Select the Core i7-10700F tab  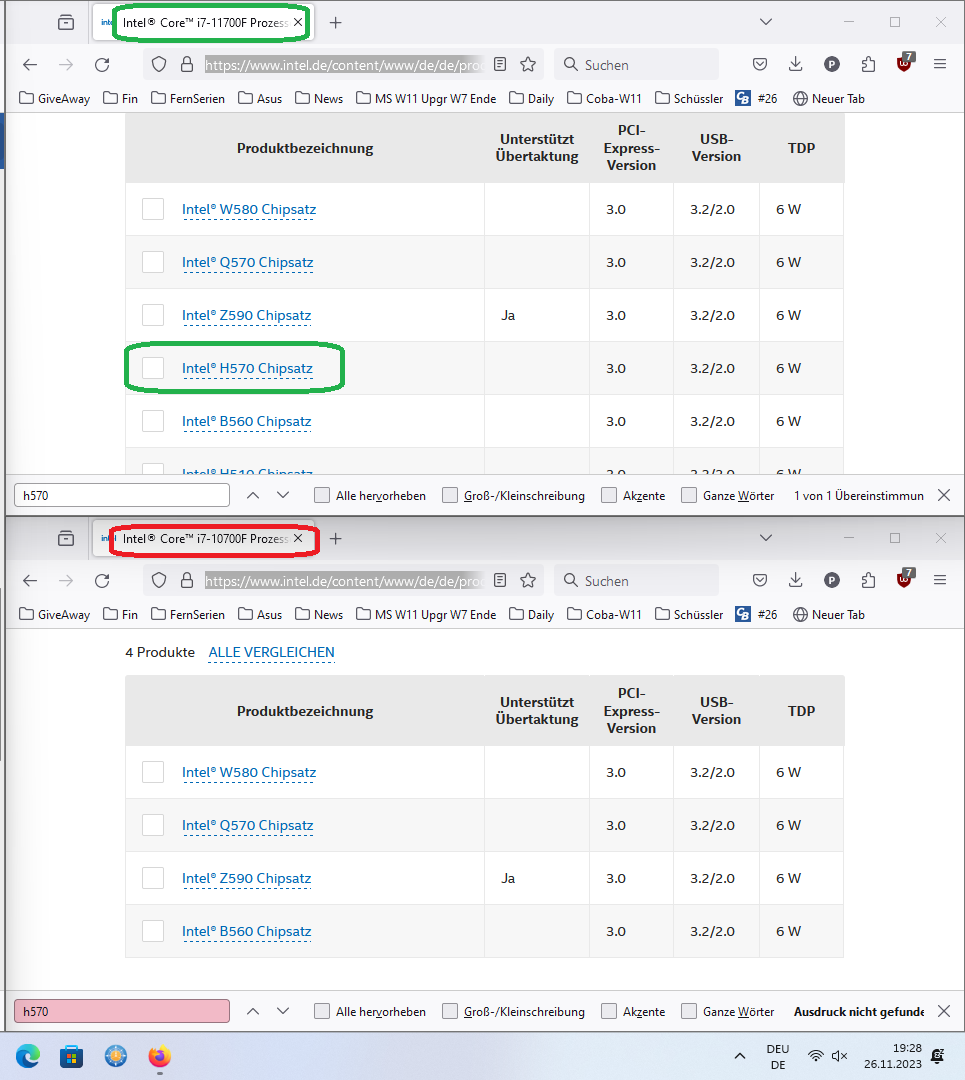tap(204, 539)
